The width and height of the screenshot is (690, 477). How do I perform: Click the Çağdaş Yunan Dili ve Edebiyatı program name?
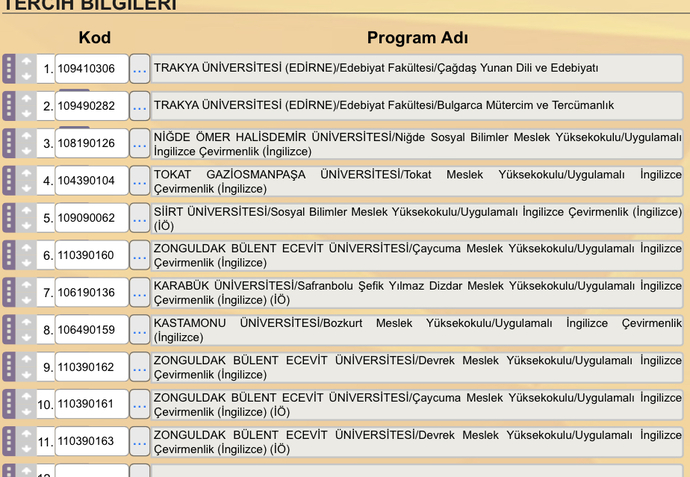[417, 69]
